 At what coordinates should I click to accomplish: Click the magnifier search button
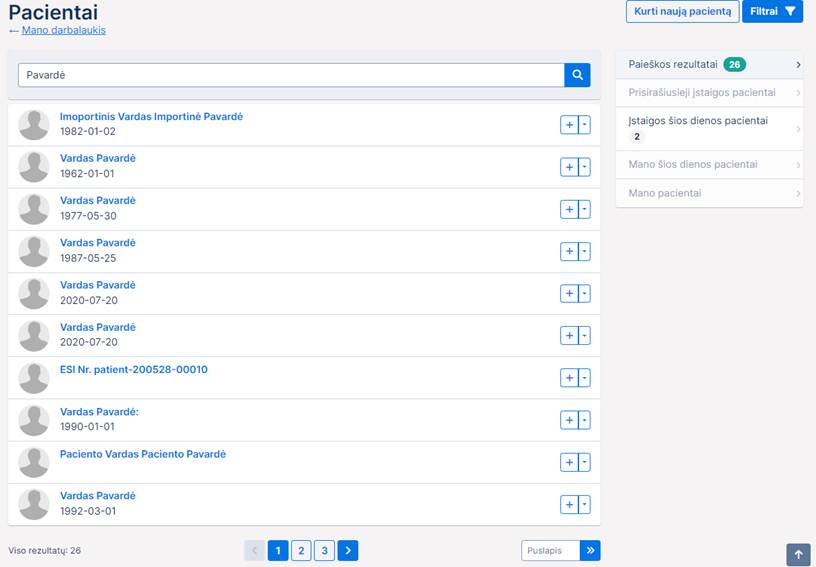[x=578, y=75]
